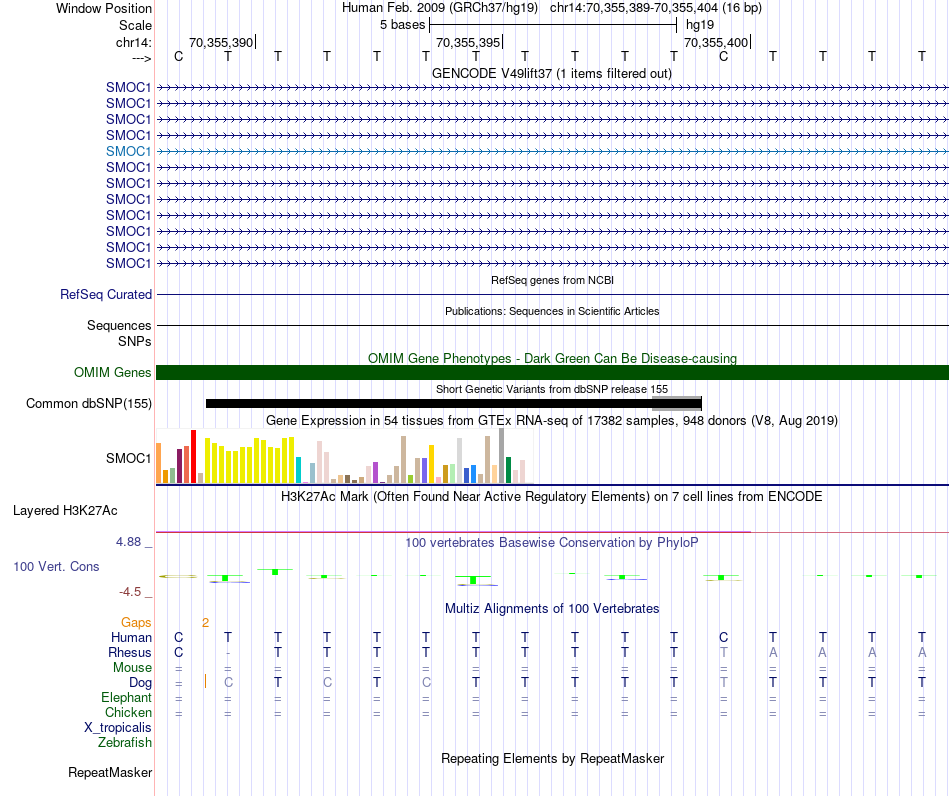
Task: Click the small gray dbSNP variant item
Action: (677, 403)
